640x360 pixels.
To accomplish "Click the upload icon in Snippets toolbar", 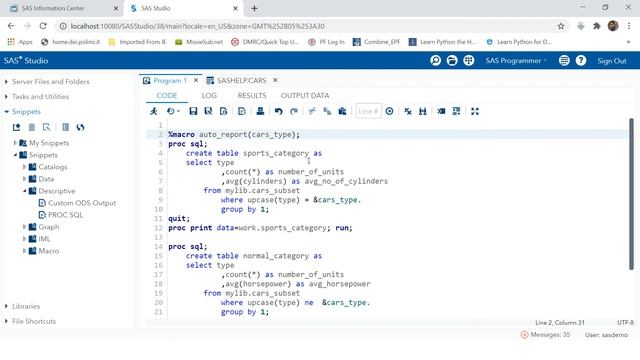I will pos(16,127).
